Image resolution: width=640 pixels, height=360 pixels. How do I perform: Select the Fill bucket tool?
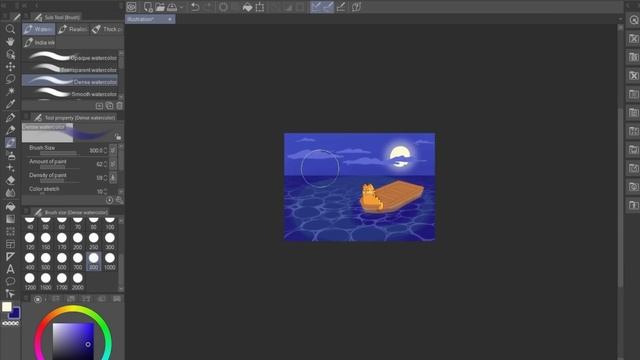10,207
